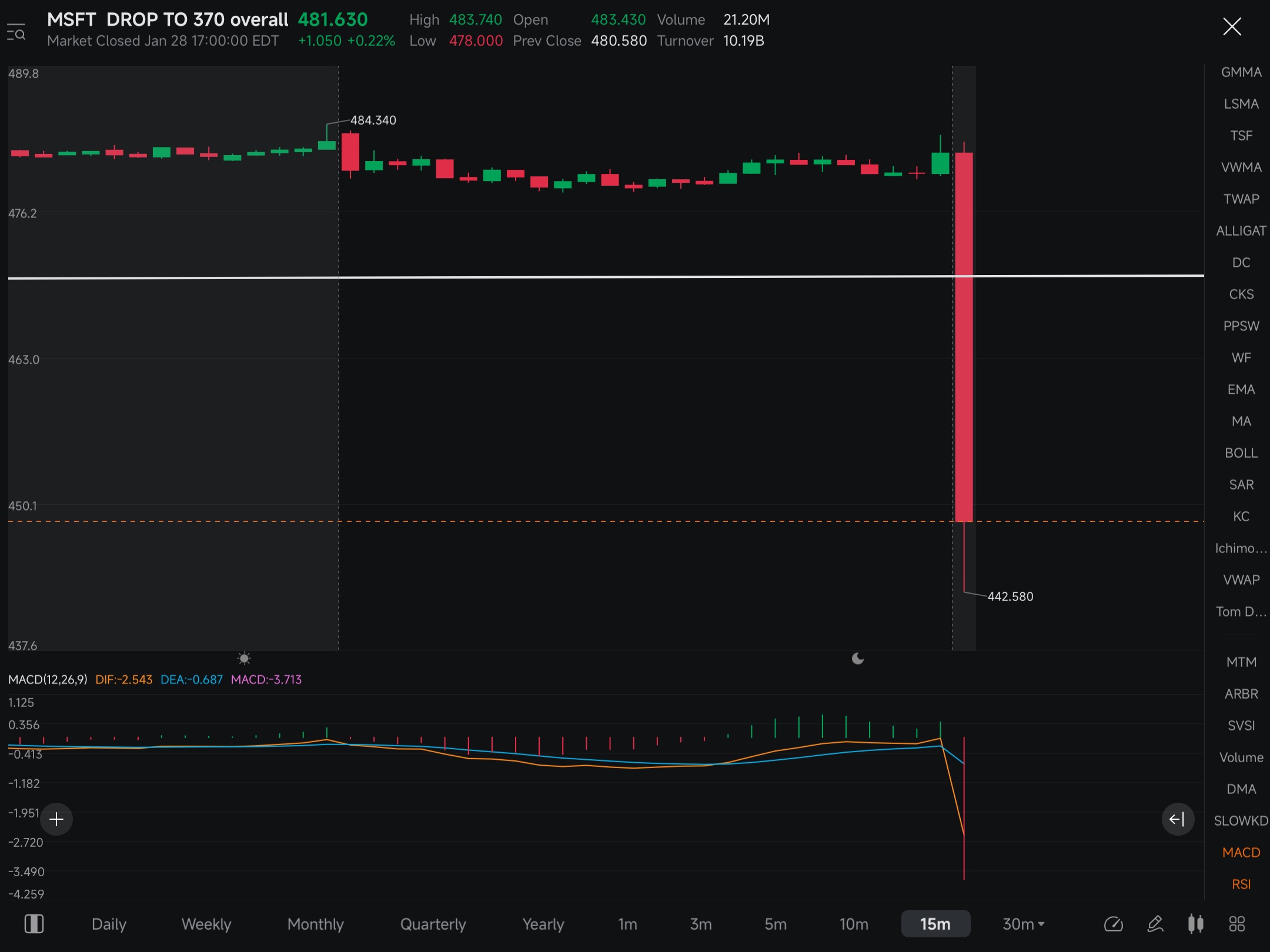Expand the 30m interval dropdown

pyautogui.click(x=1023, y=924)
